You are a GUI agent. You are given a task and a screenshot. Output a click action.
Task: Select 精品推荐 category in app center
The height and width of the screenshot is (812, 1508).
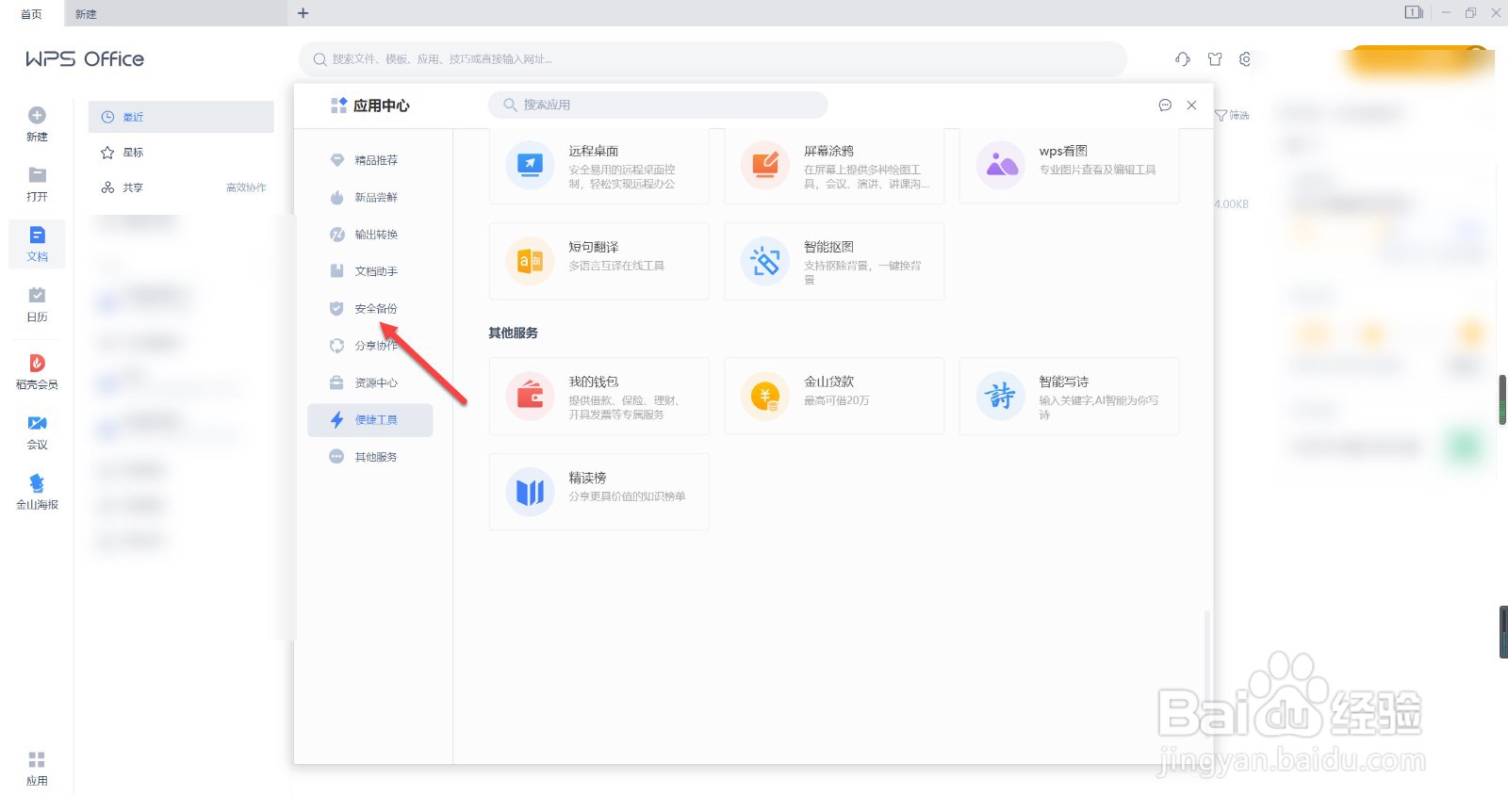pyautogui.click(x=369, y=160)
